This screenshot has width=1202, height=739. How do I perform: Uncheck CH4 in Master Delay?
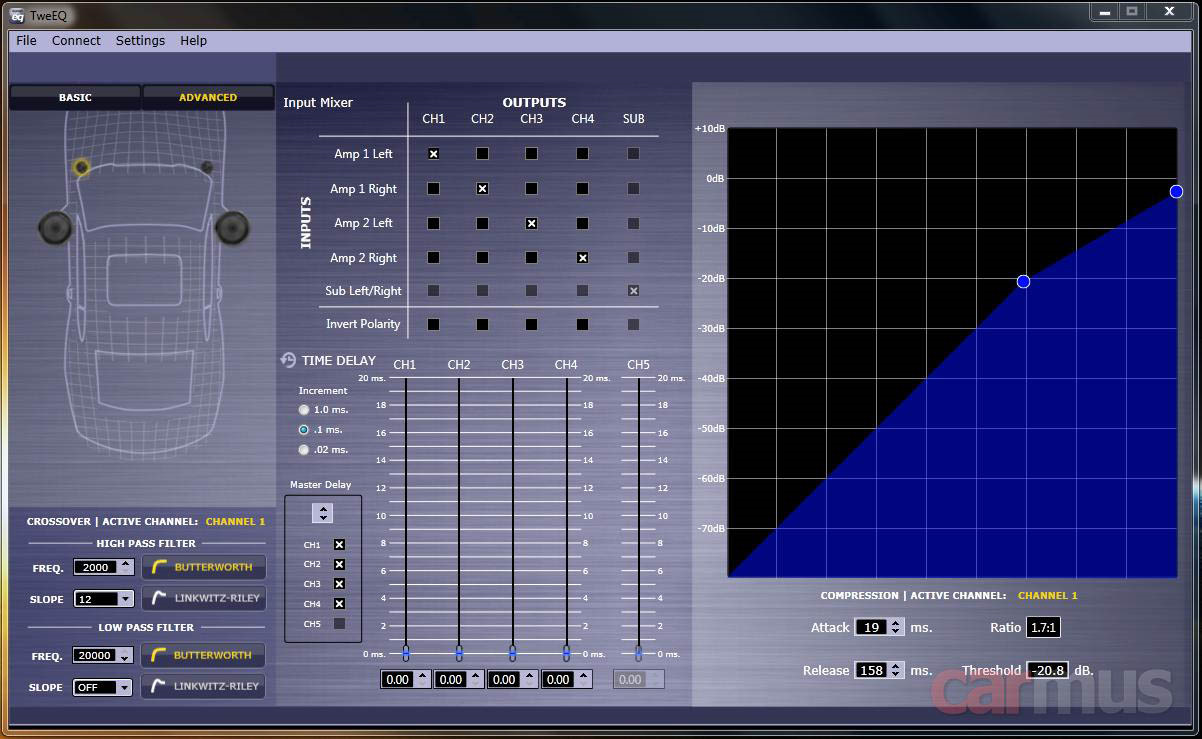pyautogui.click(x=339, y=604)
